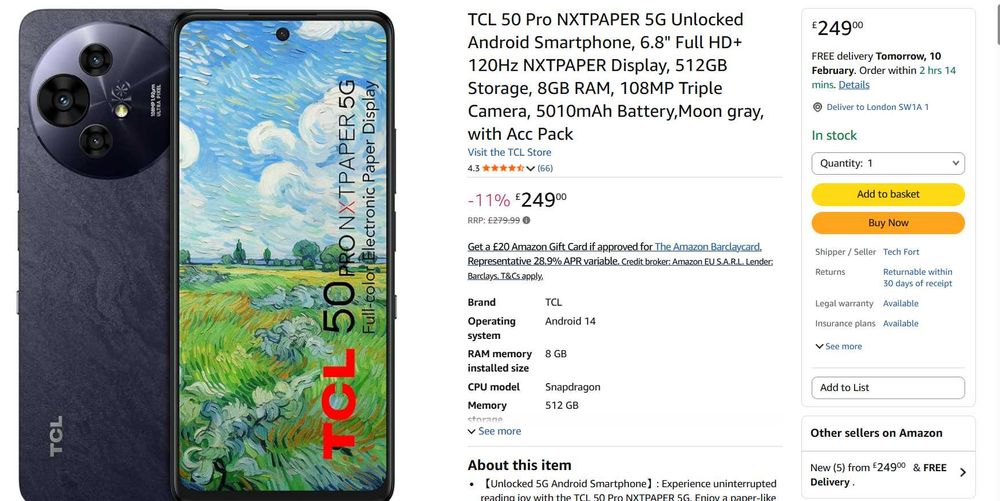1000x501 pixels.
Task: Expand See more under seller details
Action: point(839,347)
